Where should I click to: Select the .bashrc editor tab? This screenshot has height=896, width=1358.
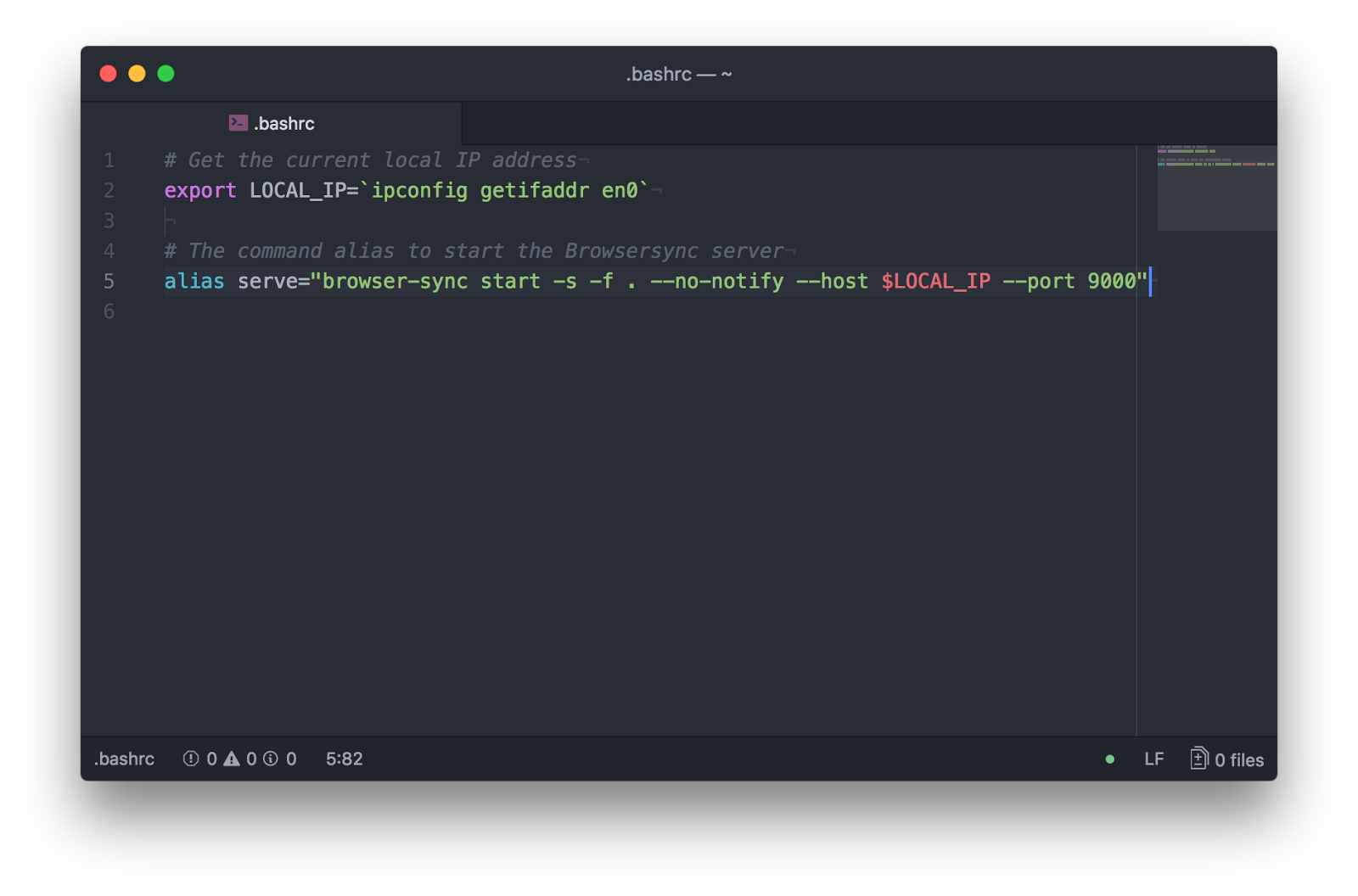(x=280, y=123)
